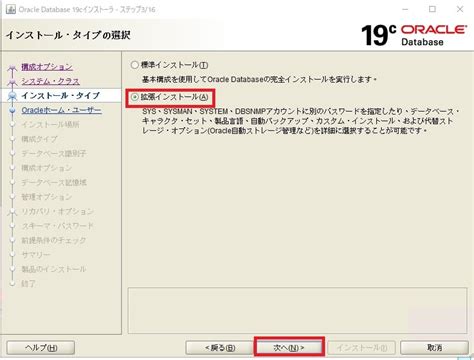The height and width of the screenshot is (360, 474).
Task: Click the 次へ(N) button
Action: pyautogui.click(x=289, y=348)
